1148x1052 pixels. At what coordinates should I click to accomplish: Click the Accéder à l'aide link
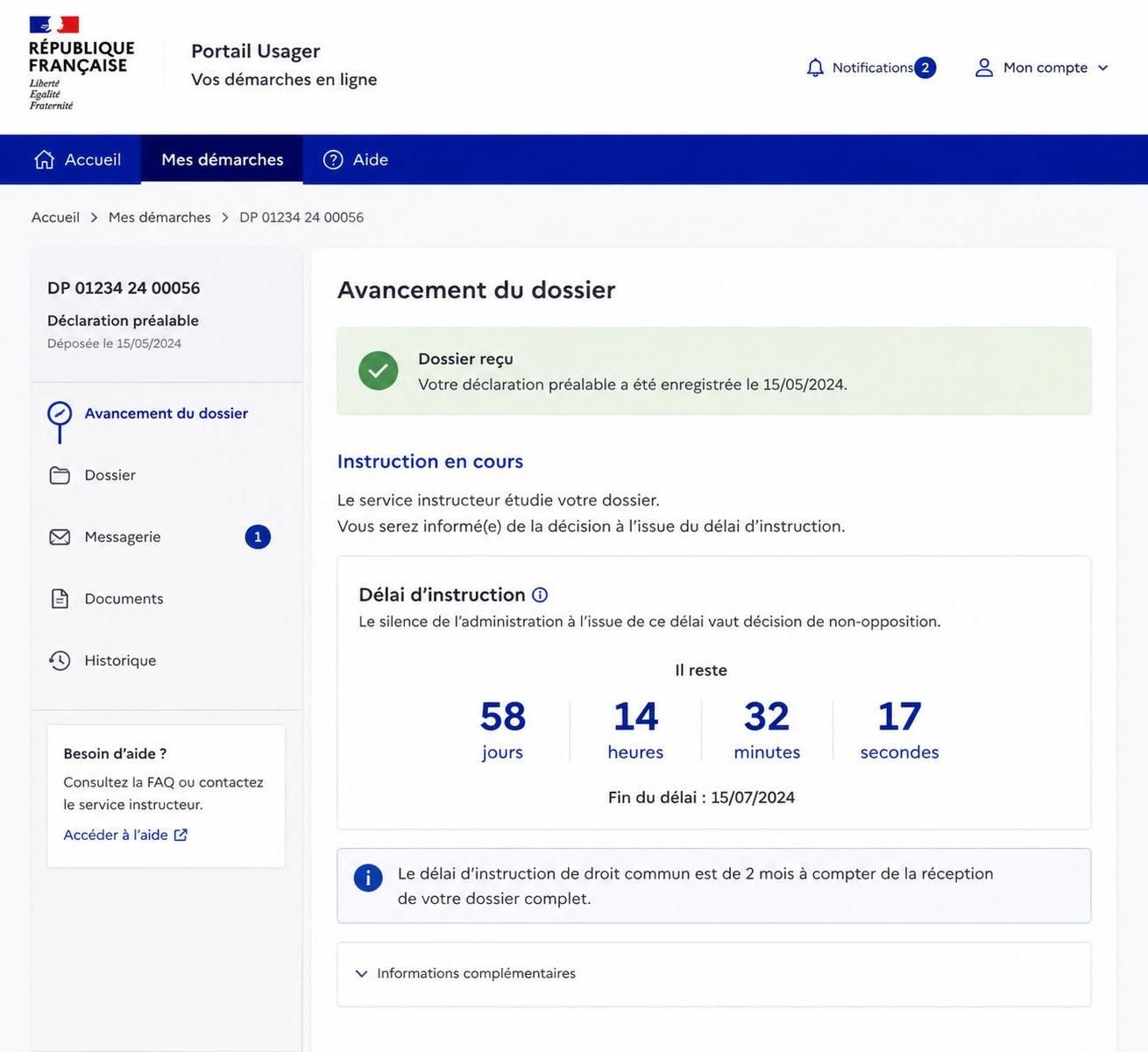116,835
